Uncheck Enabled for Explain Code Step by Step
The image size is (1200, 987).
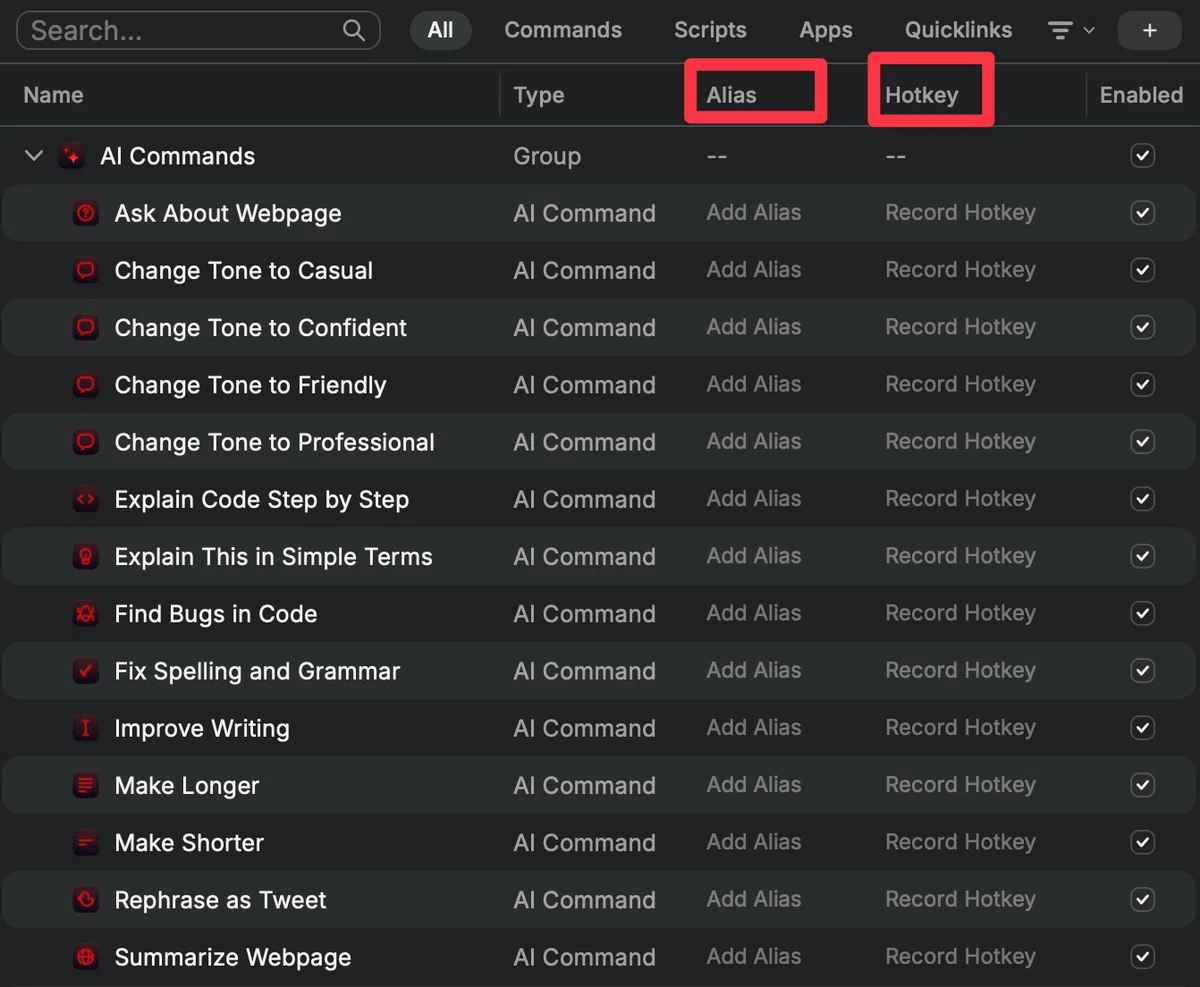(1142, 499)
